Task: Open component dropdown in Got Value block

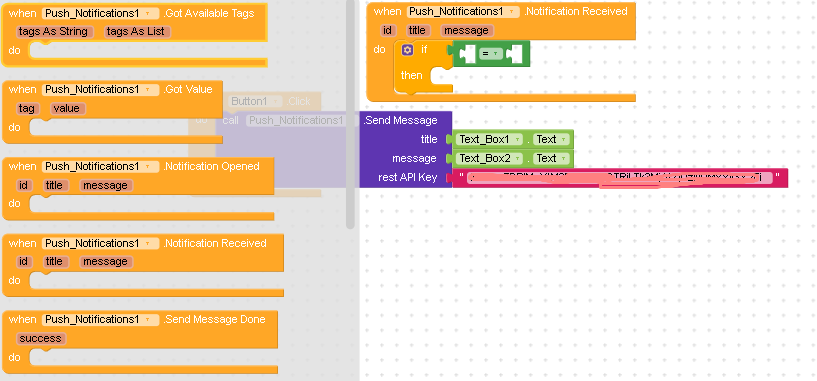Action: [100, 90]
